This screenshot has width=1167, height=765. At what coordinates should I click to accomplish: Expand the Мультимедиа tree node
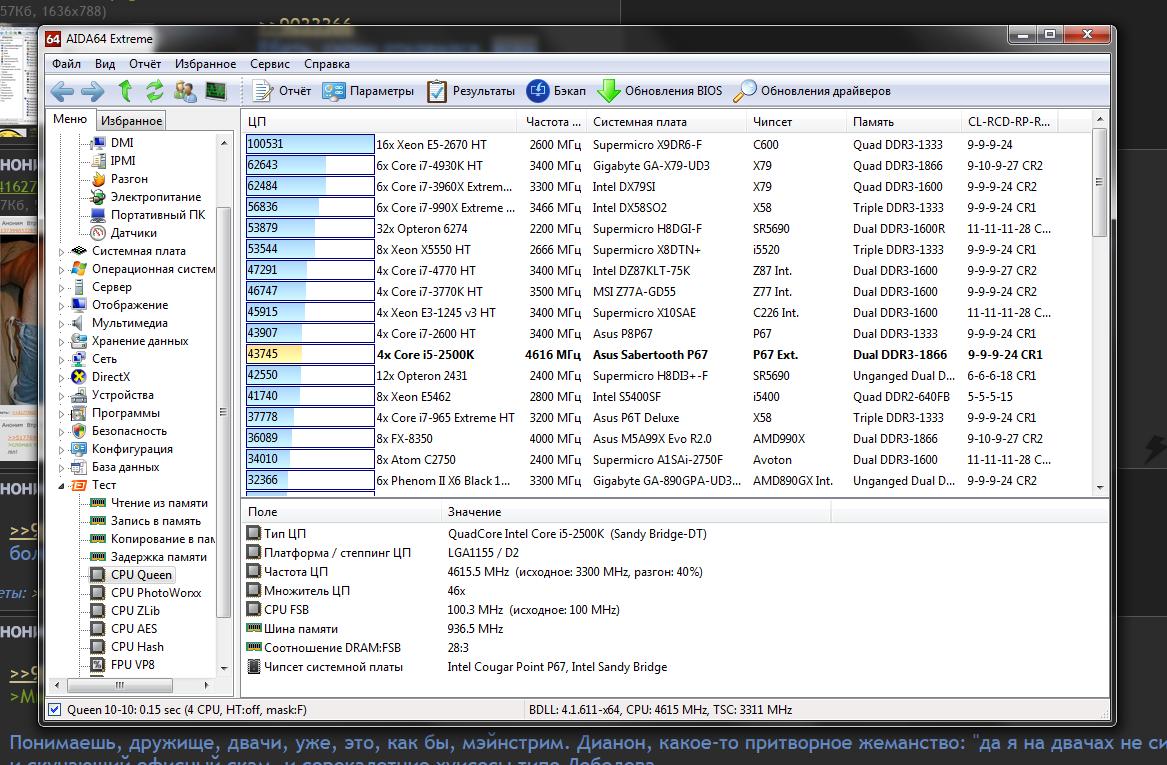(62, 323)
